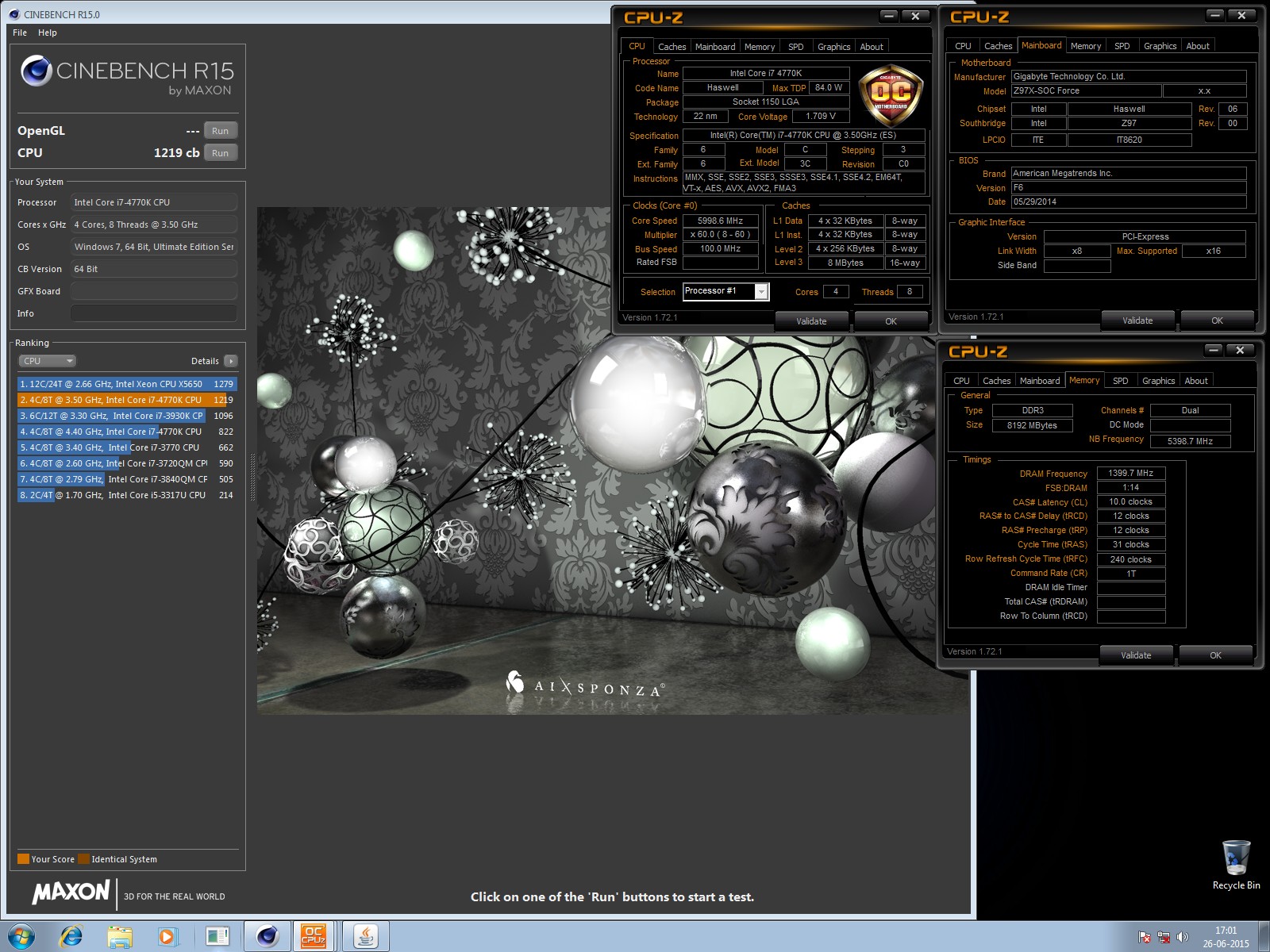
Task: Click Validate in Mainboard window
Action: 1137,321
